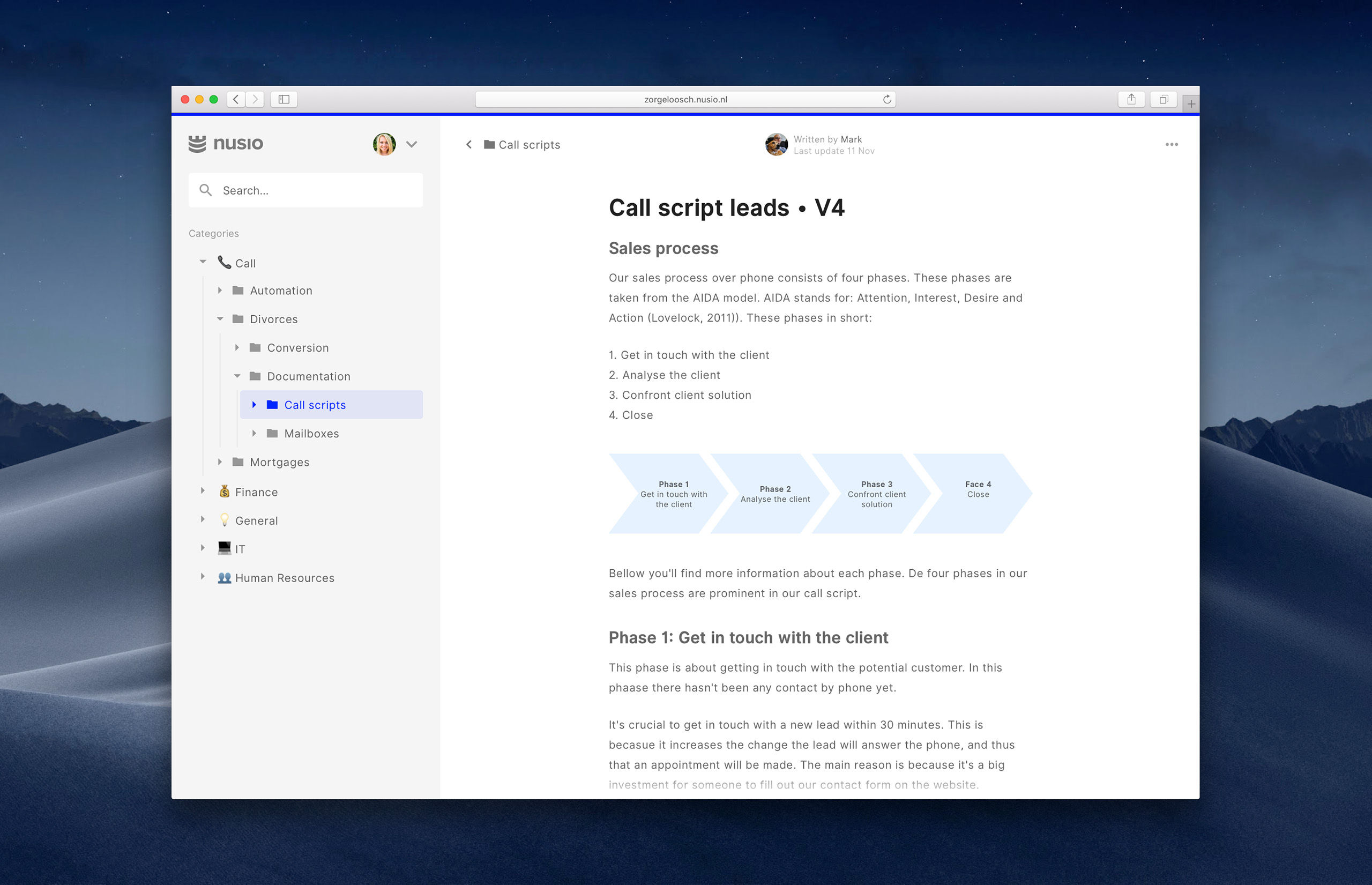Select Documentation in the sidebar tree
The image size is (1372, 885).
pyautogui.click(x=309, y=376)
